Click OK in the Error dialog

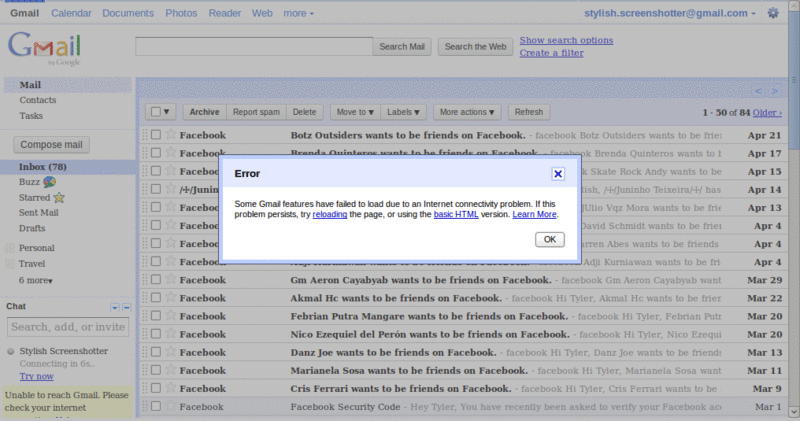tap(549, 239)
